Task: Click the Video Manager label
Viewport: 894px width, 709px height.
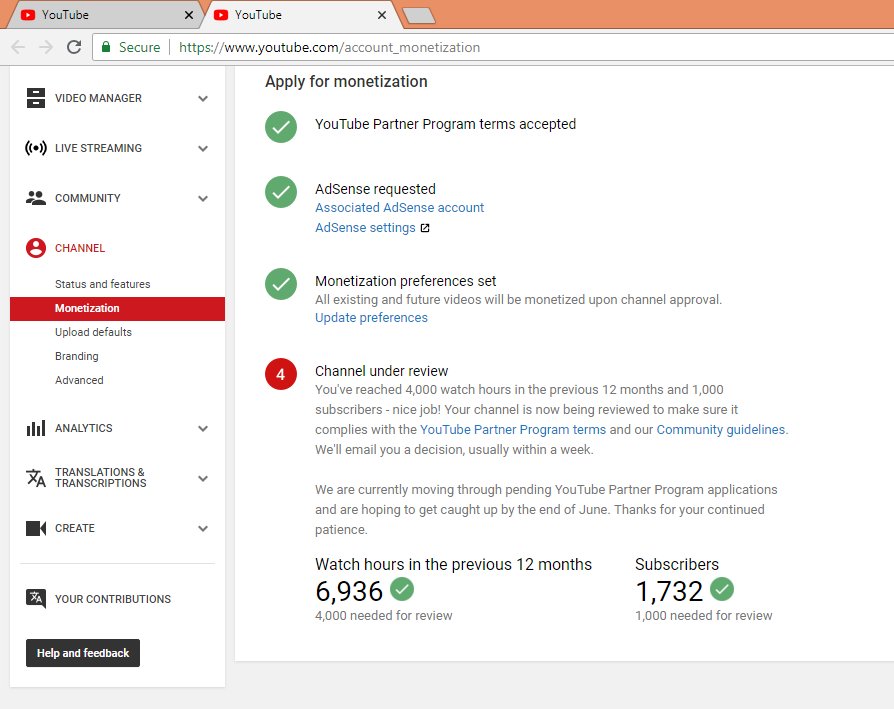Action: 98,98
